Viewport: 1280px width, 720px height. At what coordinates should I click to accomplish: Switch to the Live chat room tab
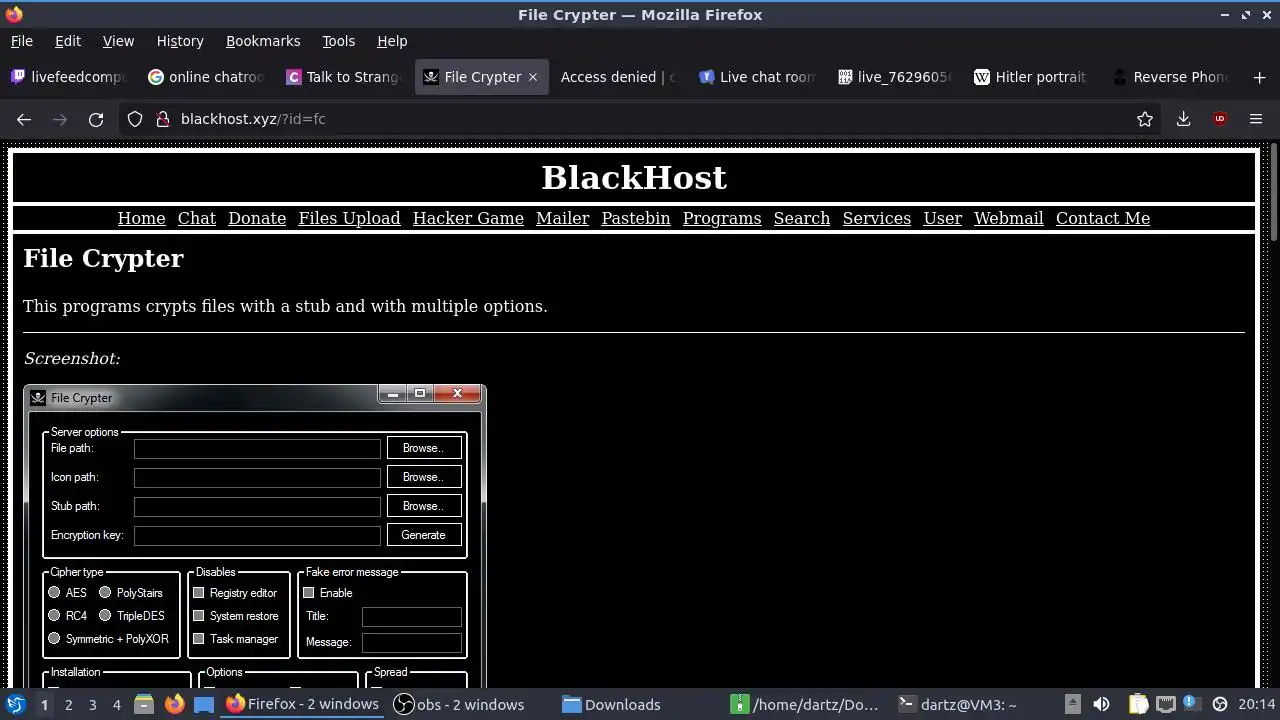(757, 77)
